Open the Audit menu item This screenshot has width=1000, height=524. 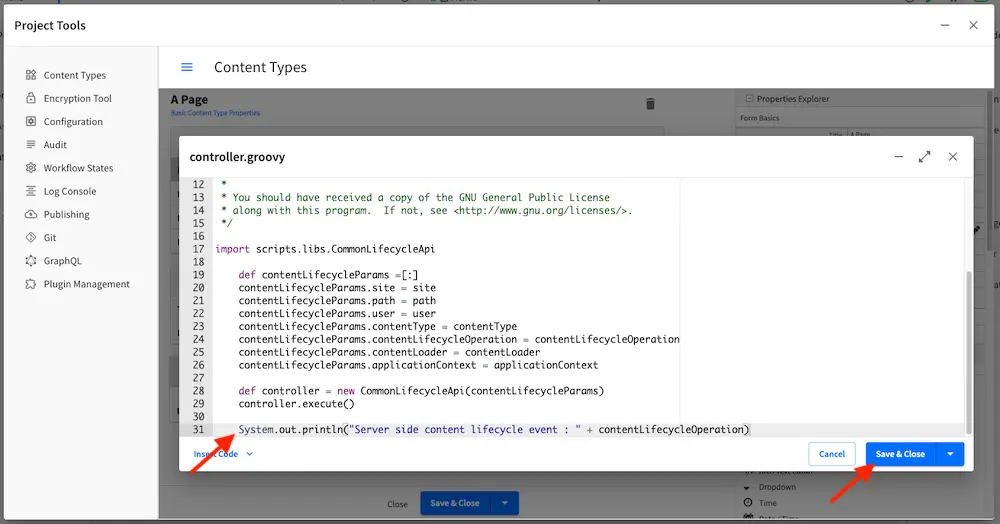(55, 145)
